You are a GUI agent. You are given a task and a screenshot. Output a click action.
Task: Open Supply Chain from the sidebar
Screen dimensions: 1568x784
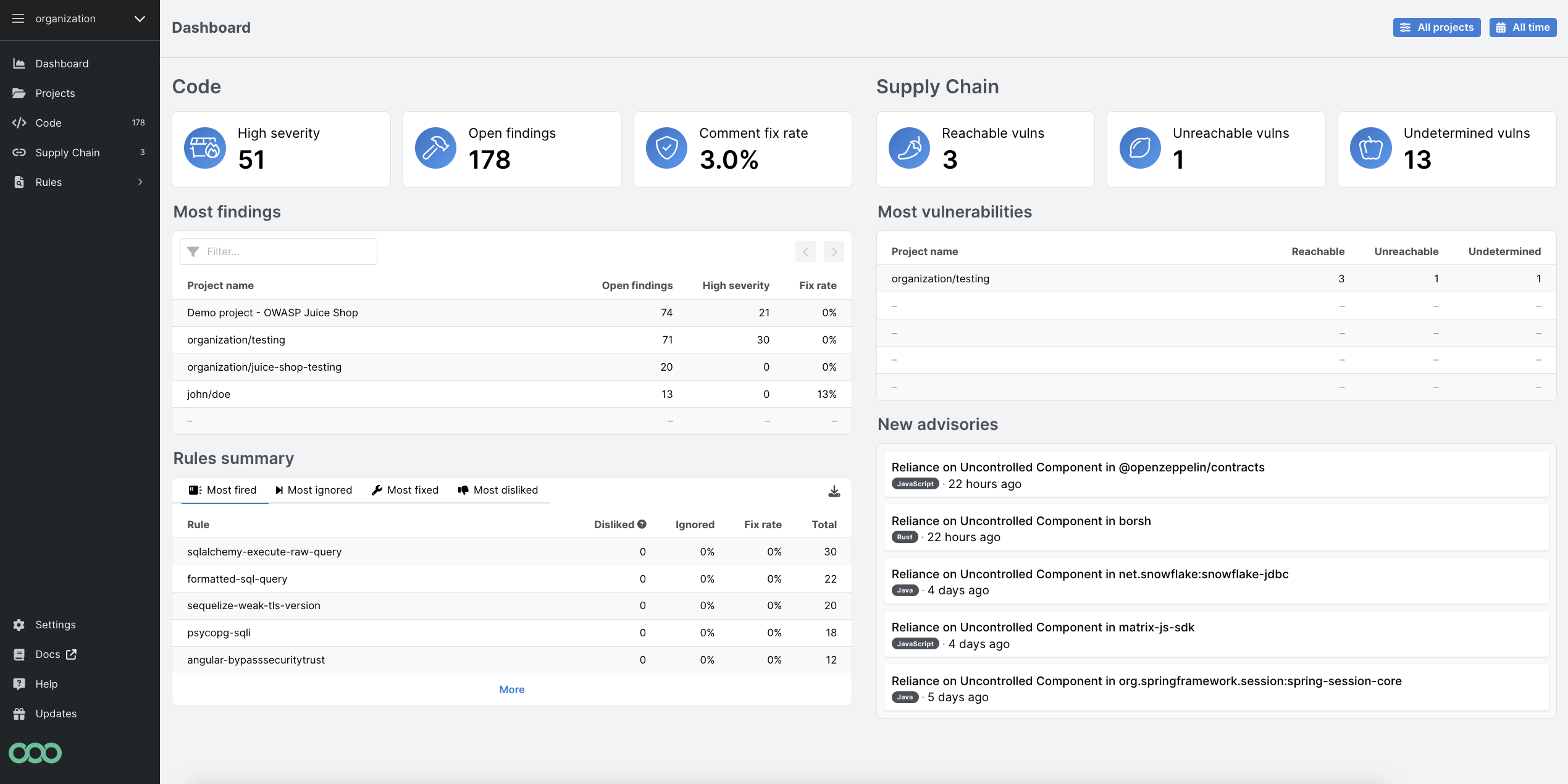point(68,152)
